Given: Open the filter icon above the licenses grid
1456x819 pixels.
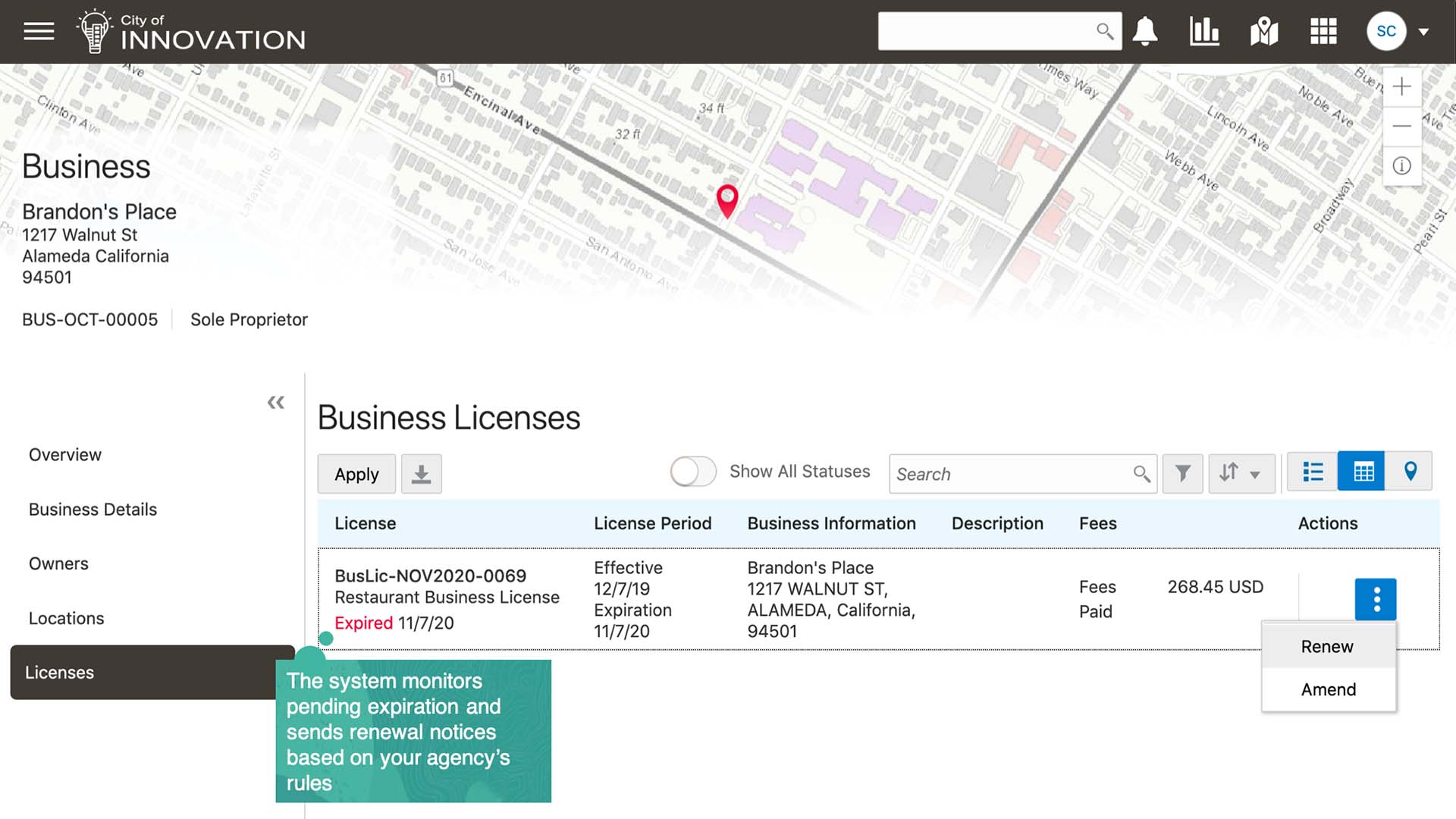Looking at the screenshot, I should [x=1182, y=473].
